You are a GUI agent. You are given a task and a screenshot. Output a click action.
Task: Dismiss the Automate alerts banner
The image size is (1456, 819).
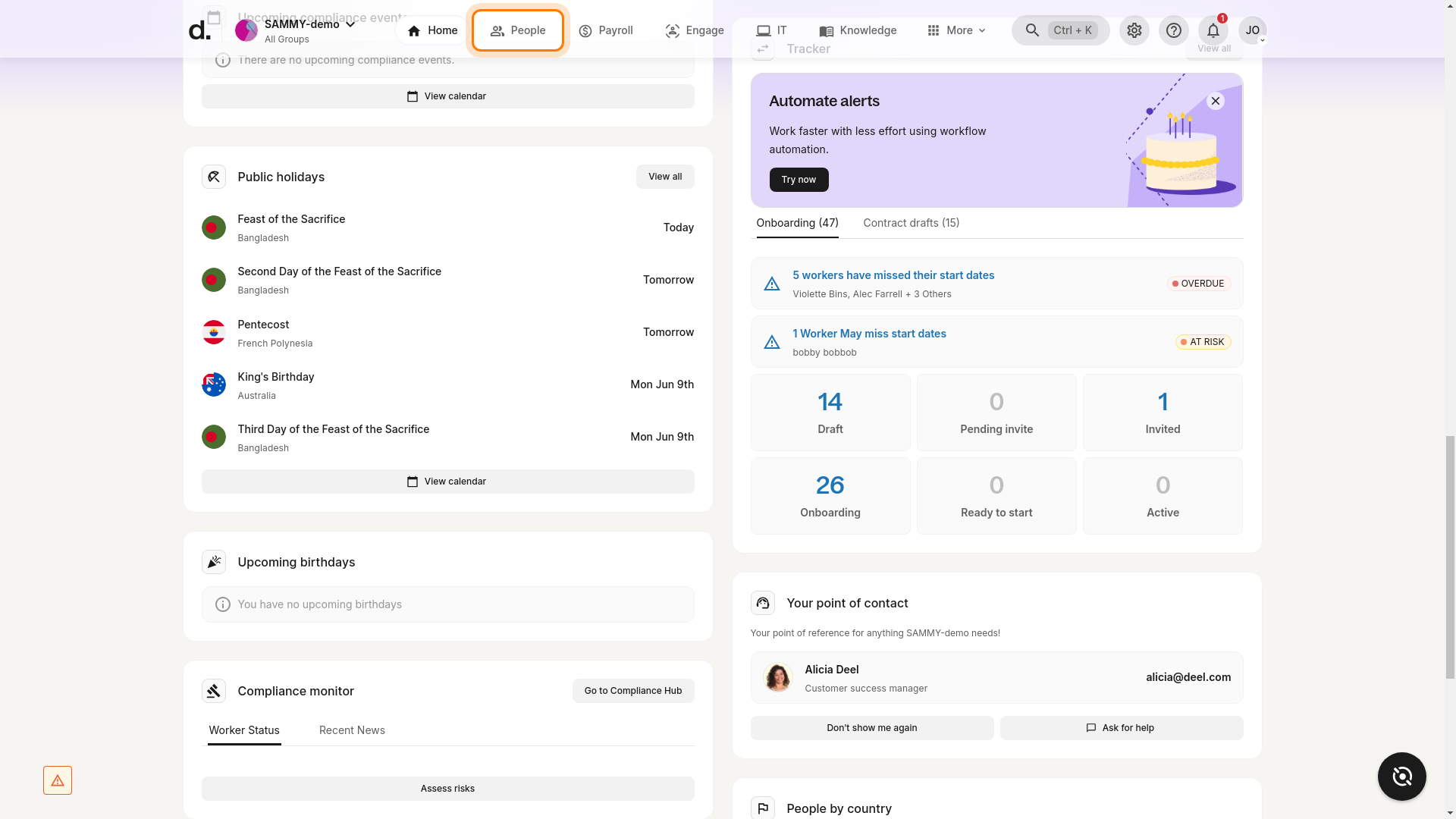[1216, 101]
